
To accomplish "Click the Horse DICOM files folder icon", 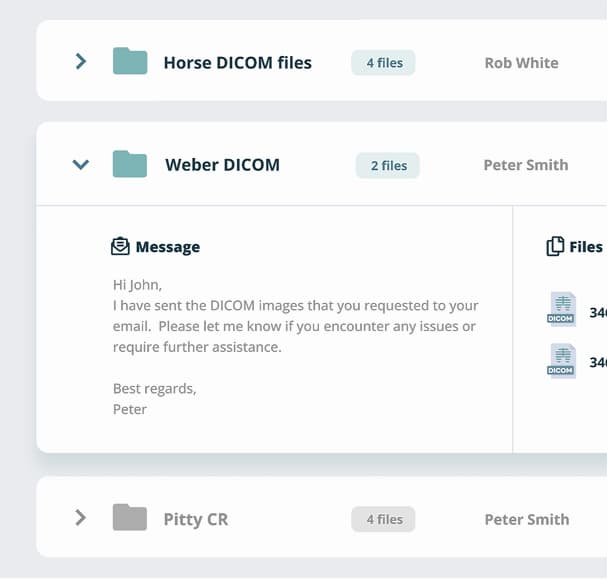I will [130, 61].
